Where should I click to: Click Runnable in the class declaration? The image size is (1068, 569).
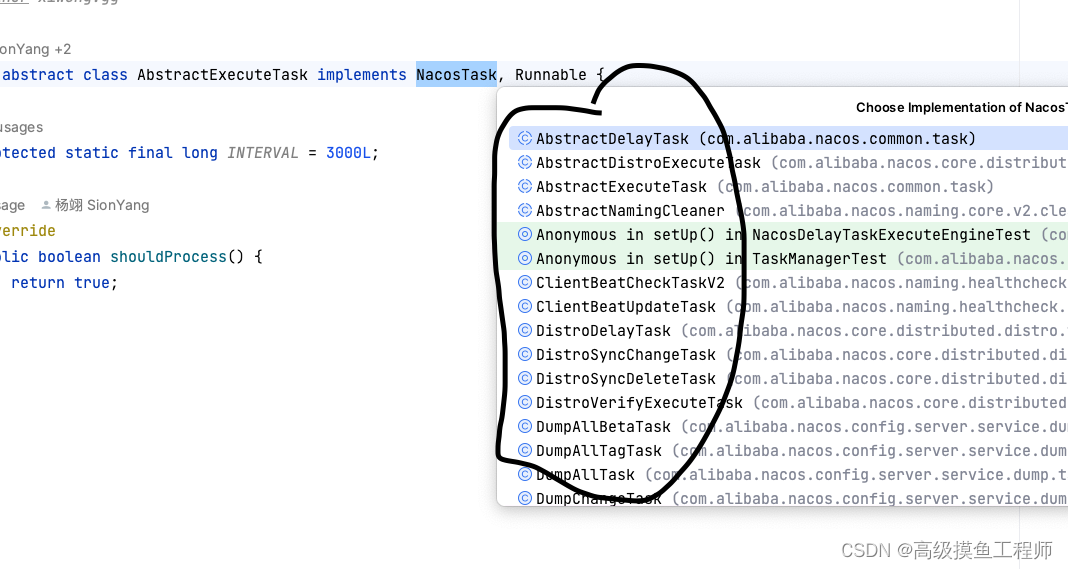(550, 74)
